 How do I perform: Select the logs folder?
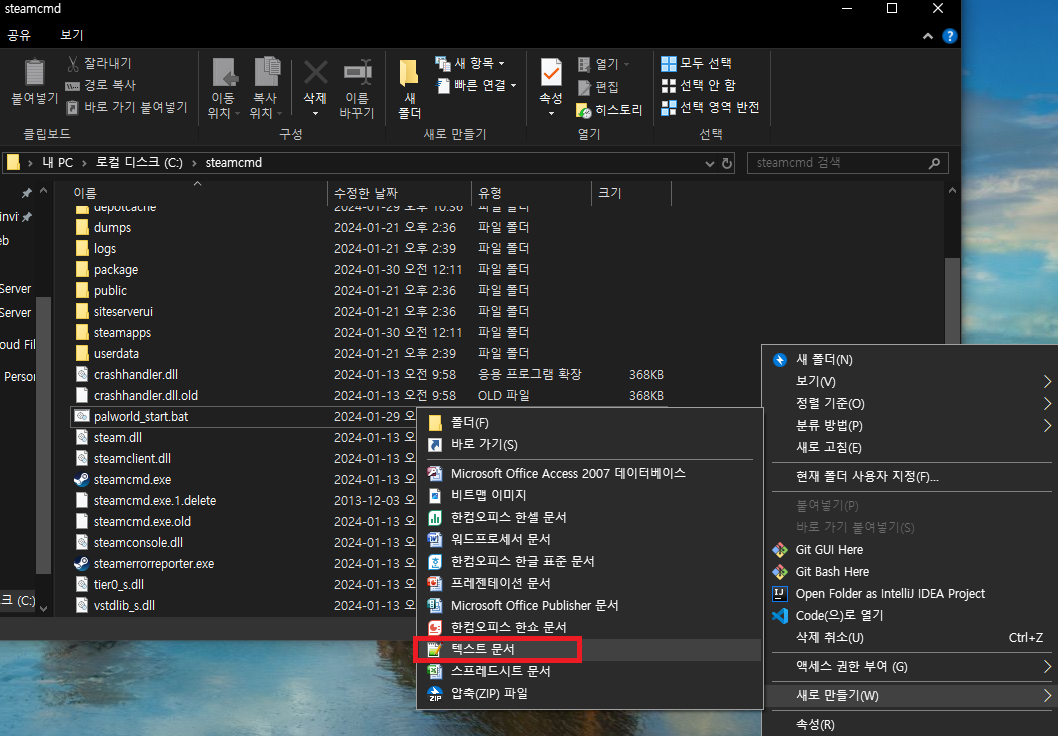pos(105,248)
